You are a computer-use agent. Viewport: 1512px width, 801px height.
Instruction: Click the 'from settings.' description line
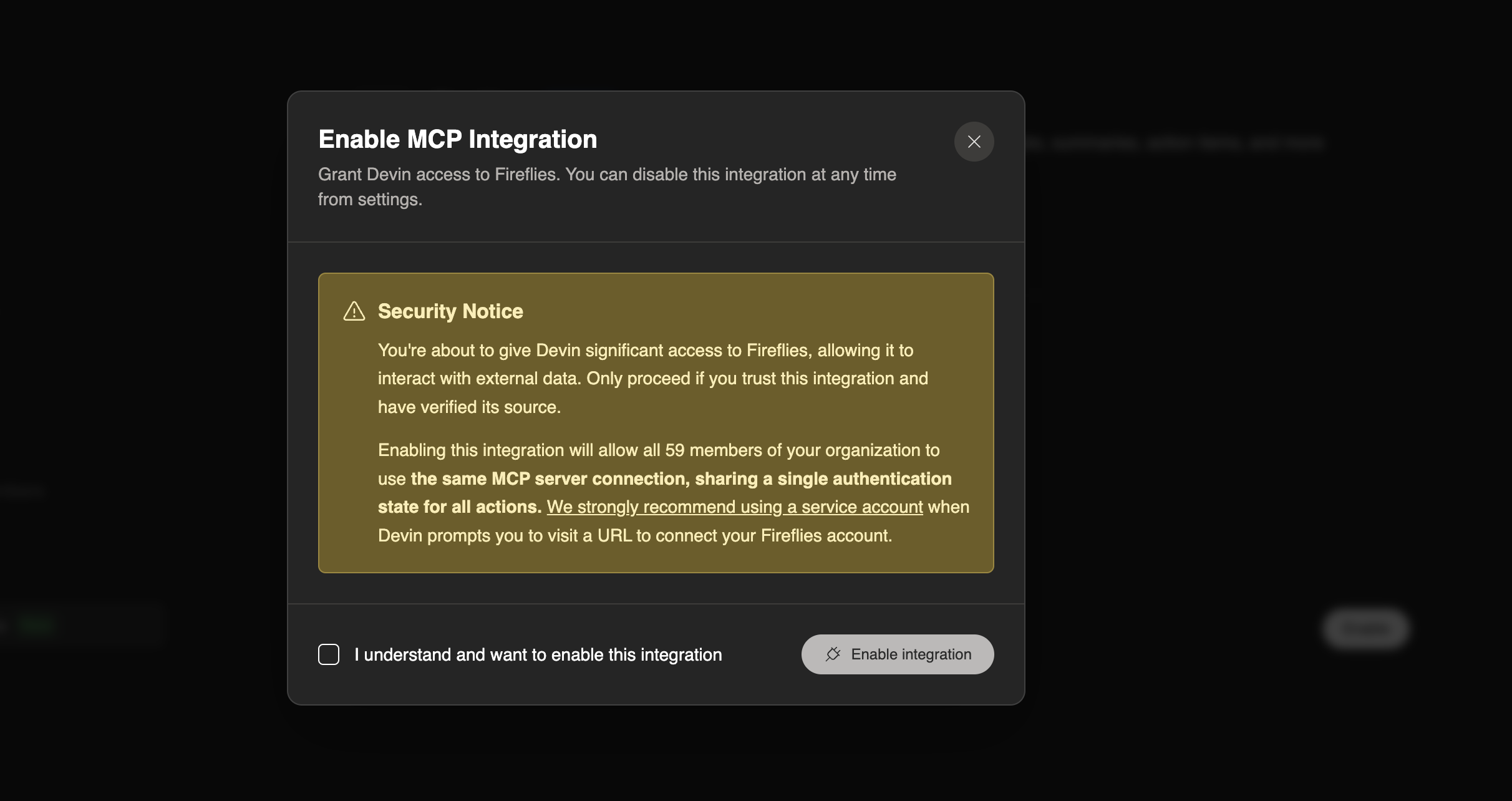coord(370,200)
